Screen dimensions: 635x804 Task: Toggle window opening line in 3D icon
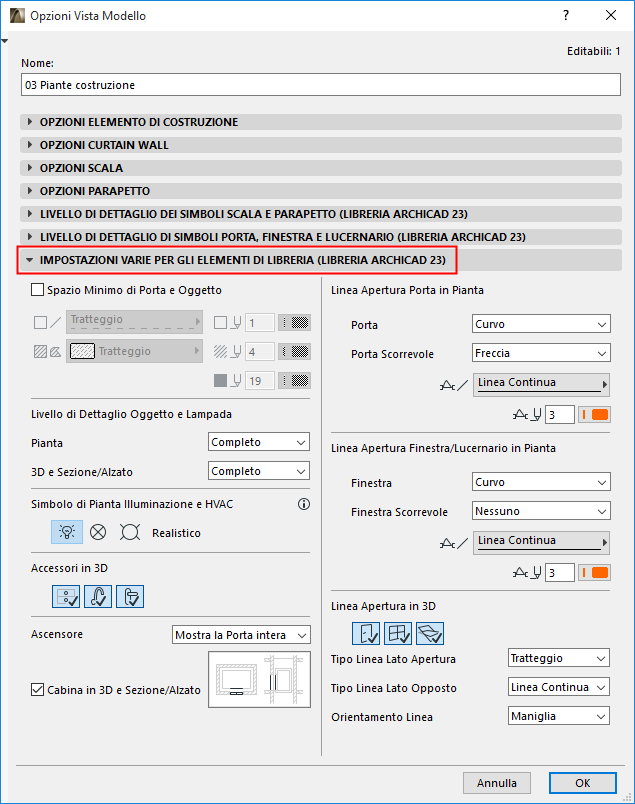(x=398, y=633)
